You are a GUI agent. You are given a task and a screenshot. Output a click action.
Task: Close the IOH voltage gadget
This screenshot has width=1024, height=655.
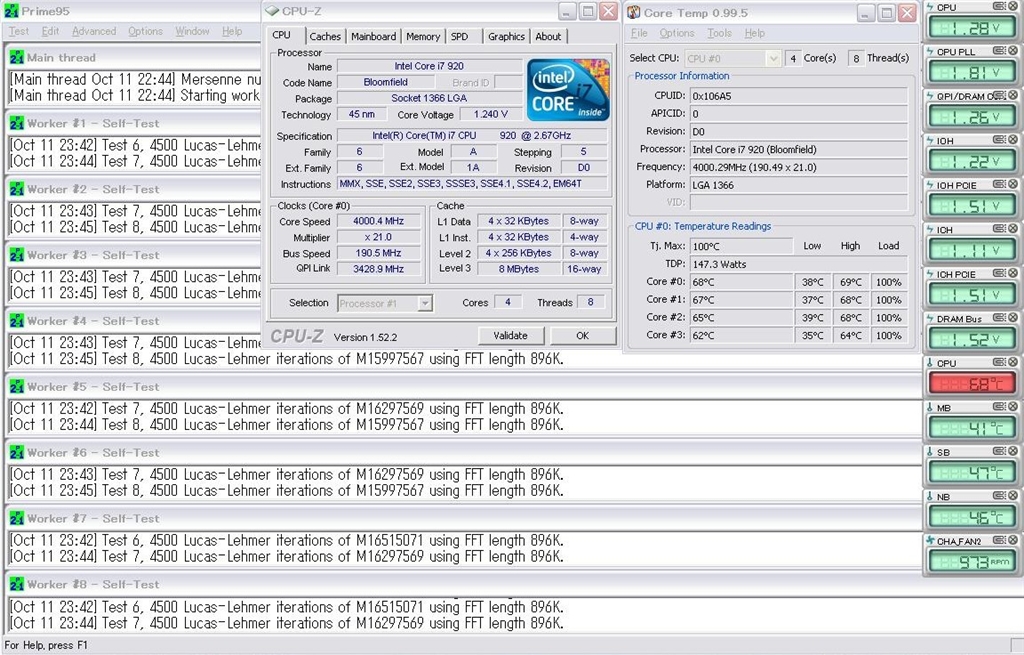[1013, 139]
